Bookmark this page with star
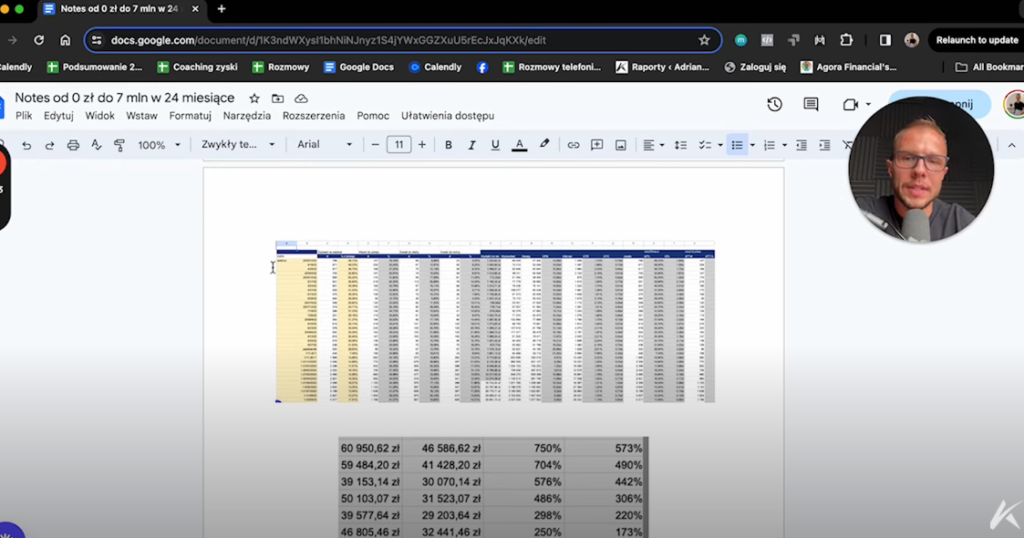The image size is (1024, 538). (704, 40)
